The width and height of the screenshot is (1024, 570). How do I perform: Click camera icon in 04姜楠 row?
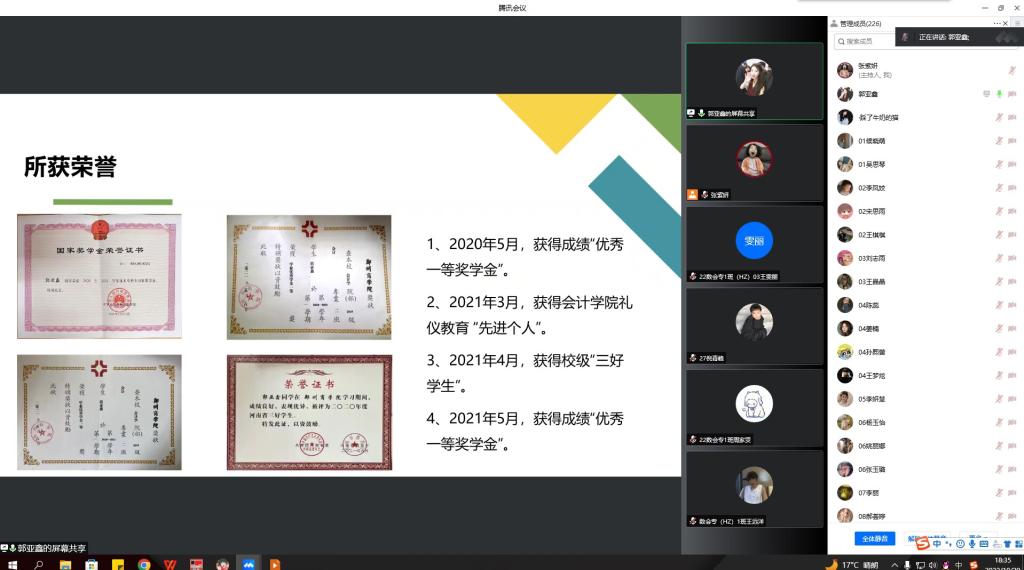[x=1012, y=329]
